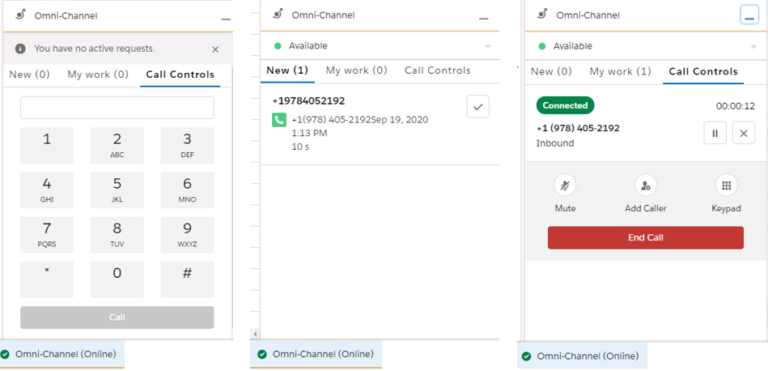Tap the pound key on the keypad
The width and height of the screenshot is (768, 371).
pyautogui.click(x=187, y=279)
